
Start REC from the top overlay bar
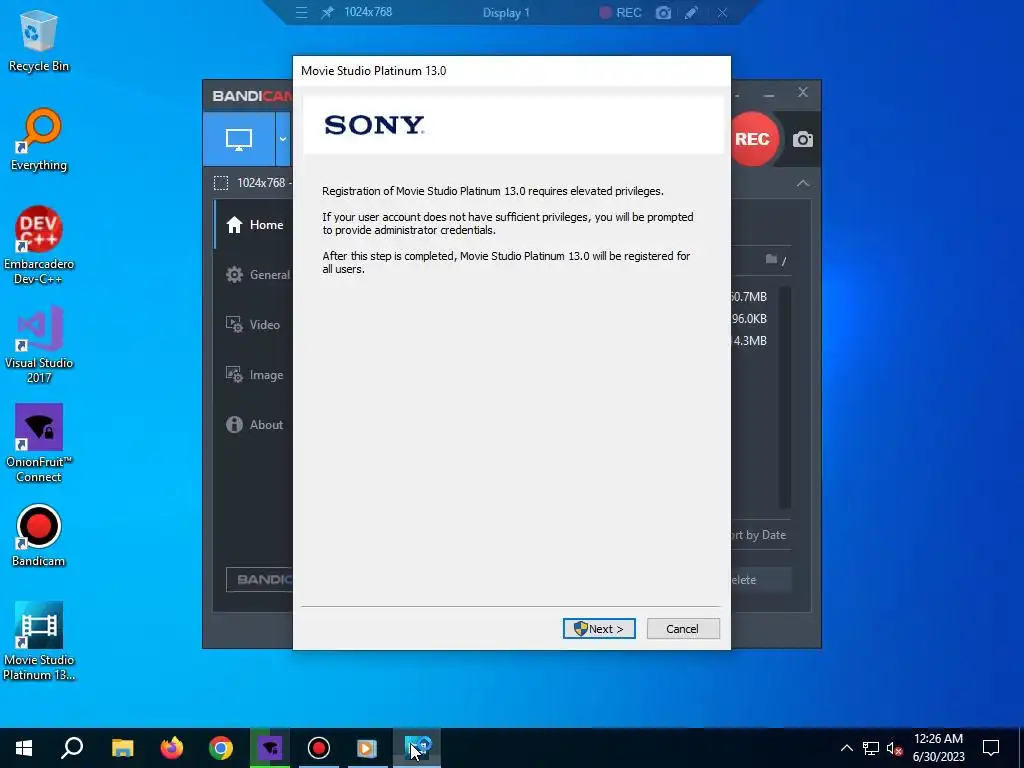pos(621,12)
